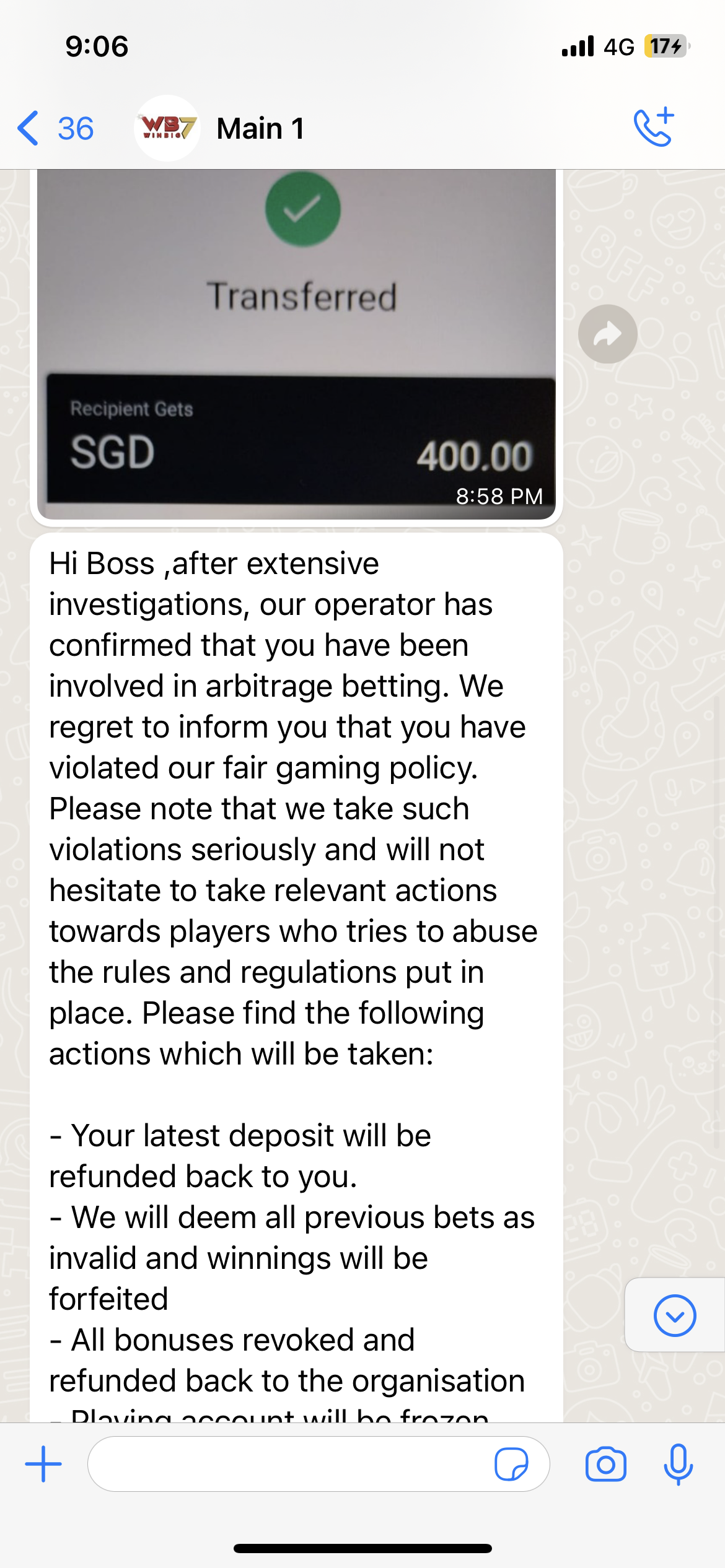Open the camera from chat bar
The height and width of the screenshot is (1568, 725).
(605, 1464)
